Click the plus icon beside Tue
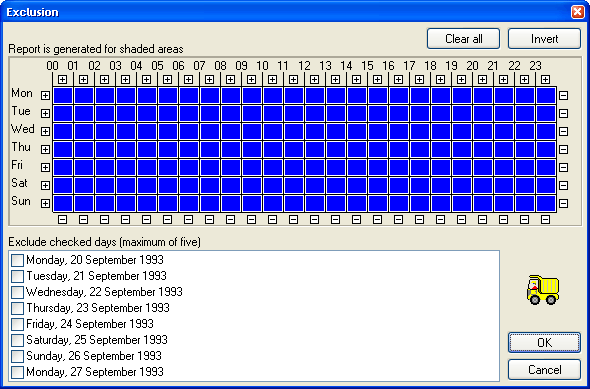 (45, 113)
